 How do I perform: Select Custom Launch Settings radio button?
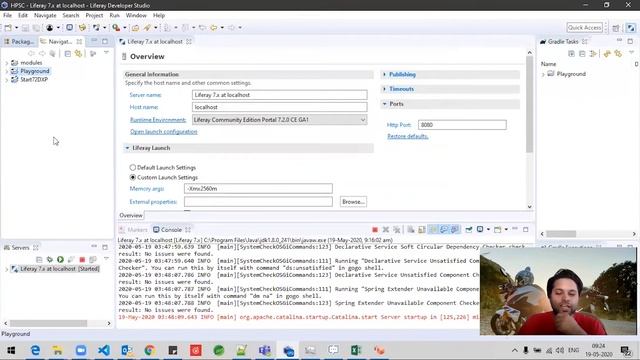[x=133, y=178]
